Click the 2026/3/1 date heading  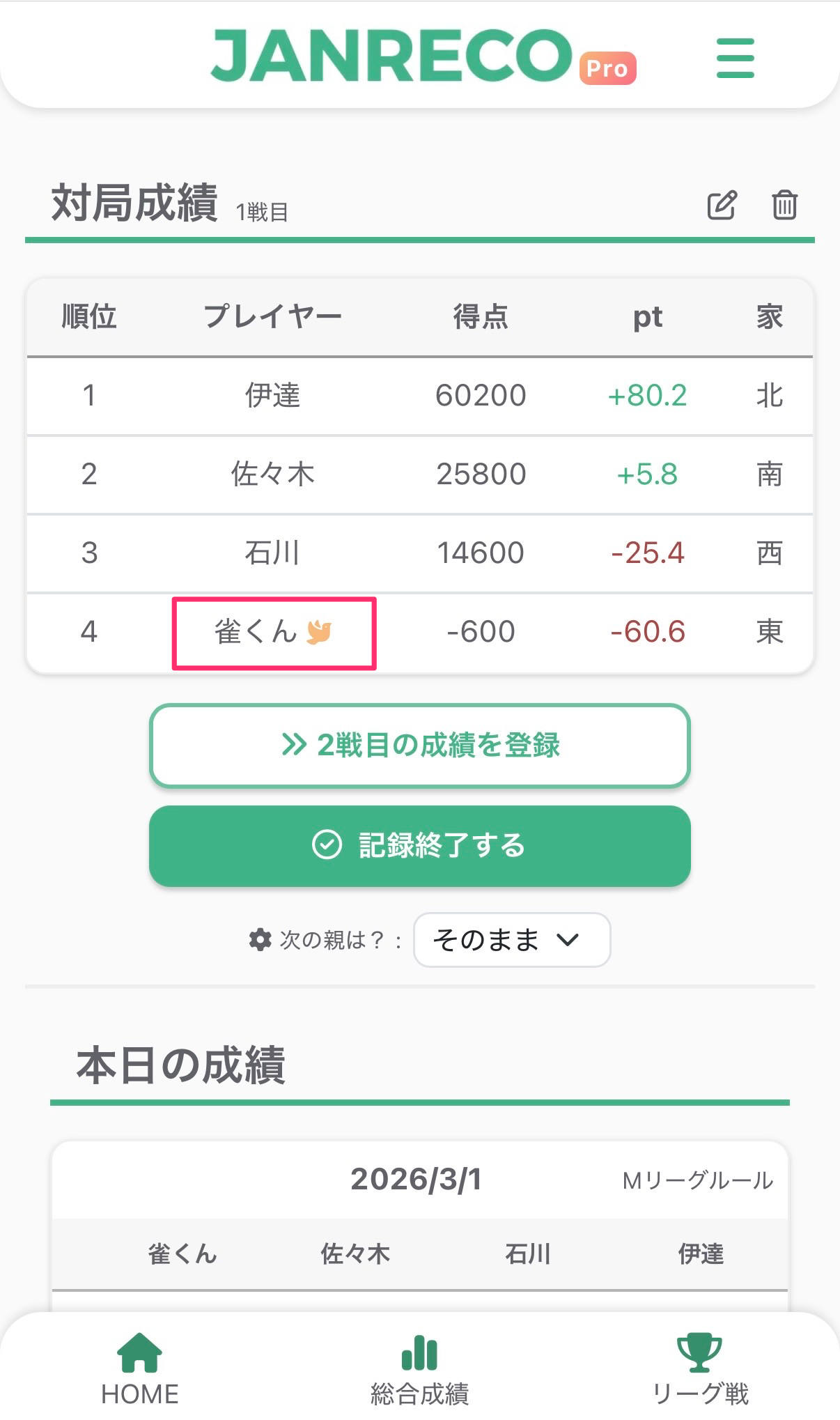(416, 1179)
